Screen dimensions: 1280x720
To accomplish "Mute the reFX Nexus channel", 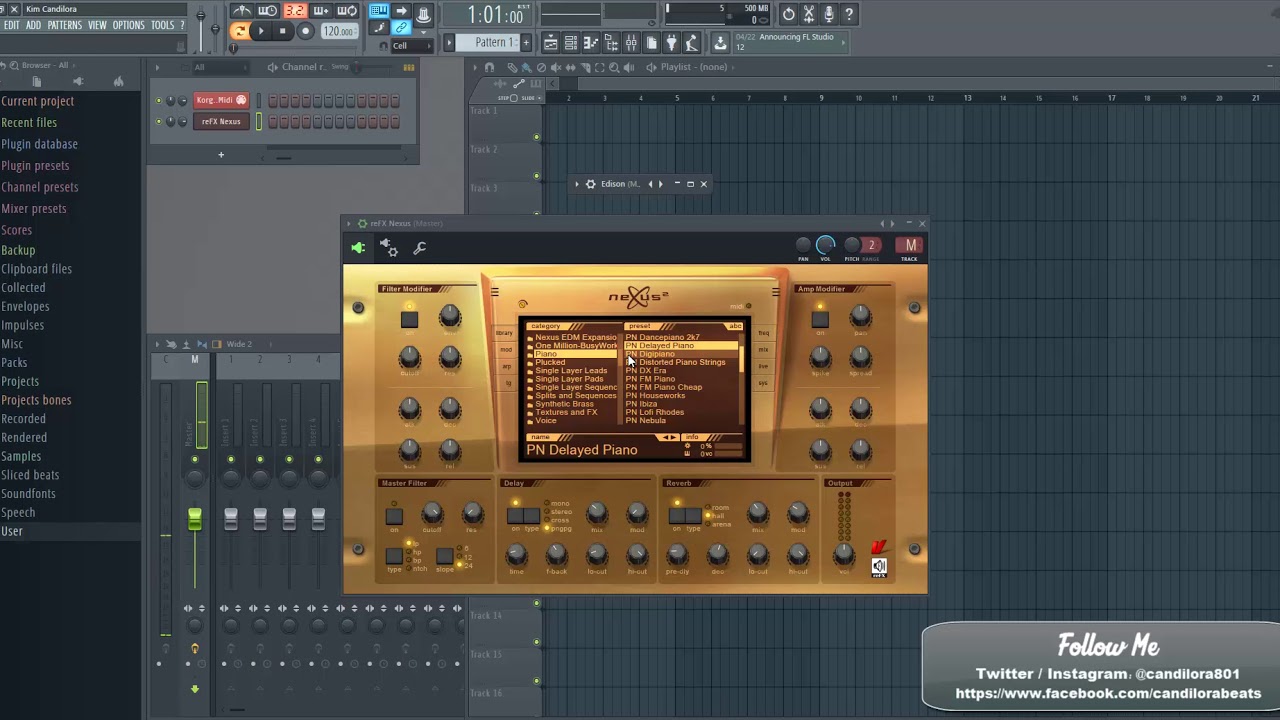I will 158,122.
